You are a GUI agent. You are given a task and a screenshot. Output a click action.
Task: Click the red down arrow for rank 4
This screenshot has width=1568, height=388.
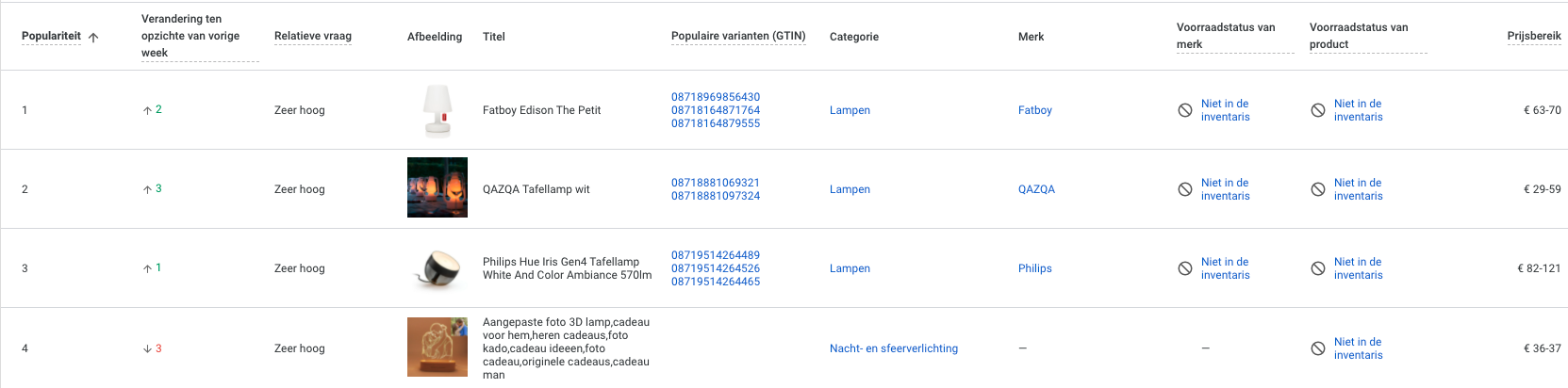tap(147, 348)
